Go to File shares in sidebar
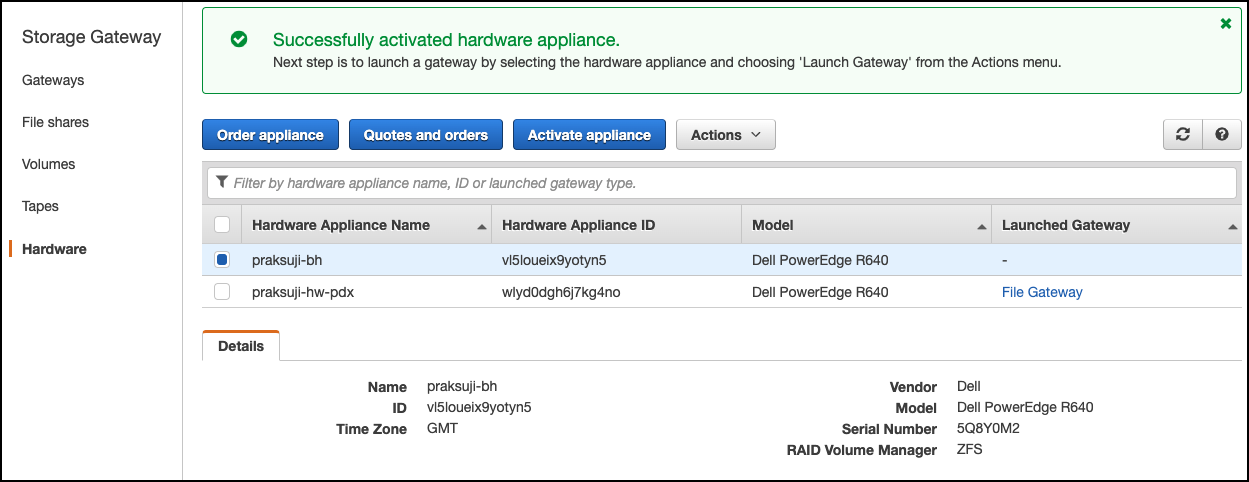The width and height of the screenshot is (1249, 482). click(x=55, y=122)
